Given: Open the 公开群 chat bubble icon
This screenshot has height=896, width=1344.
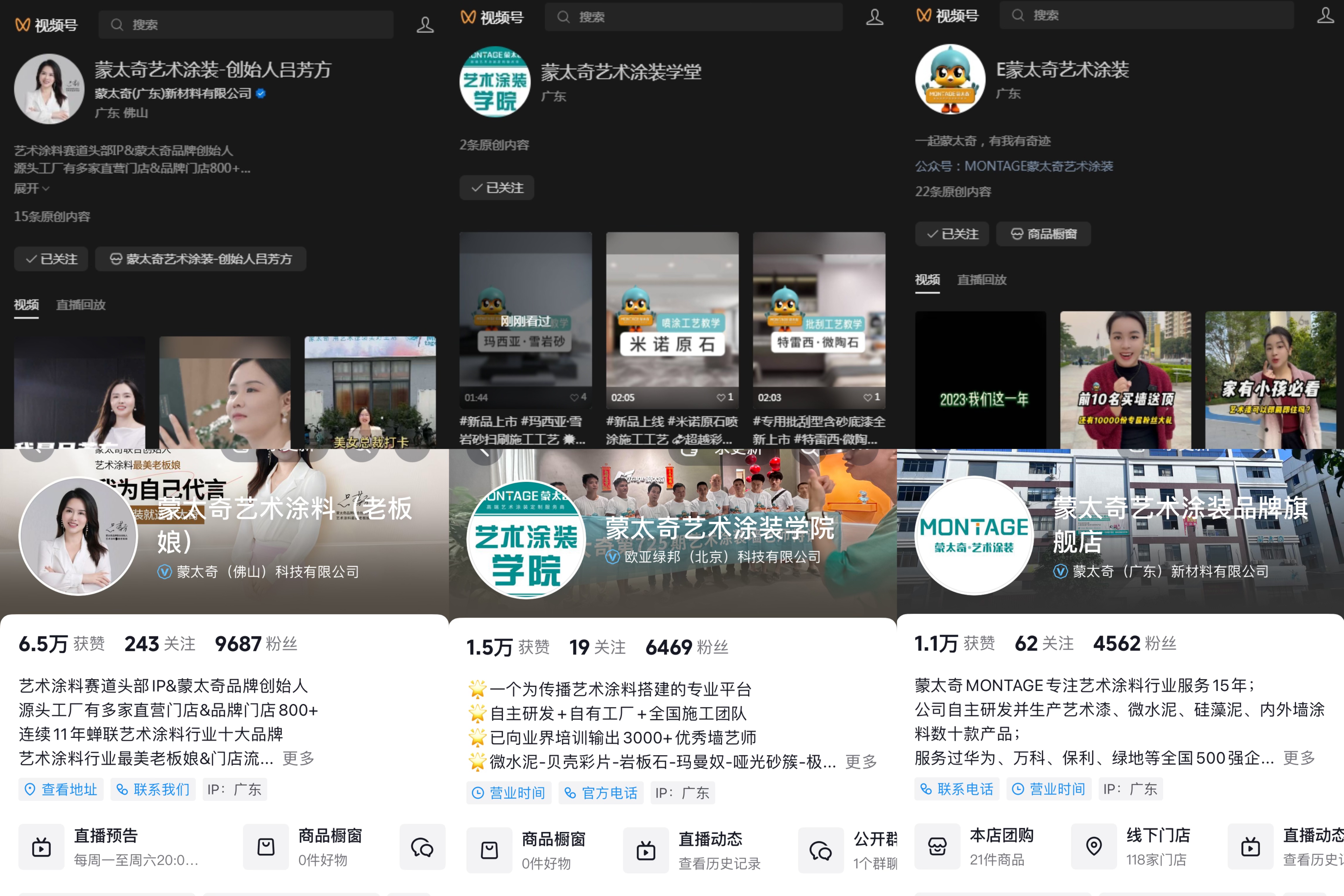Looking at the screenshot, I should 820,850.
